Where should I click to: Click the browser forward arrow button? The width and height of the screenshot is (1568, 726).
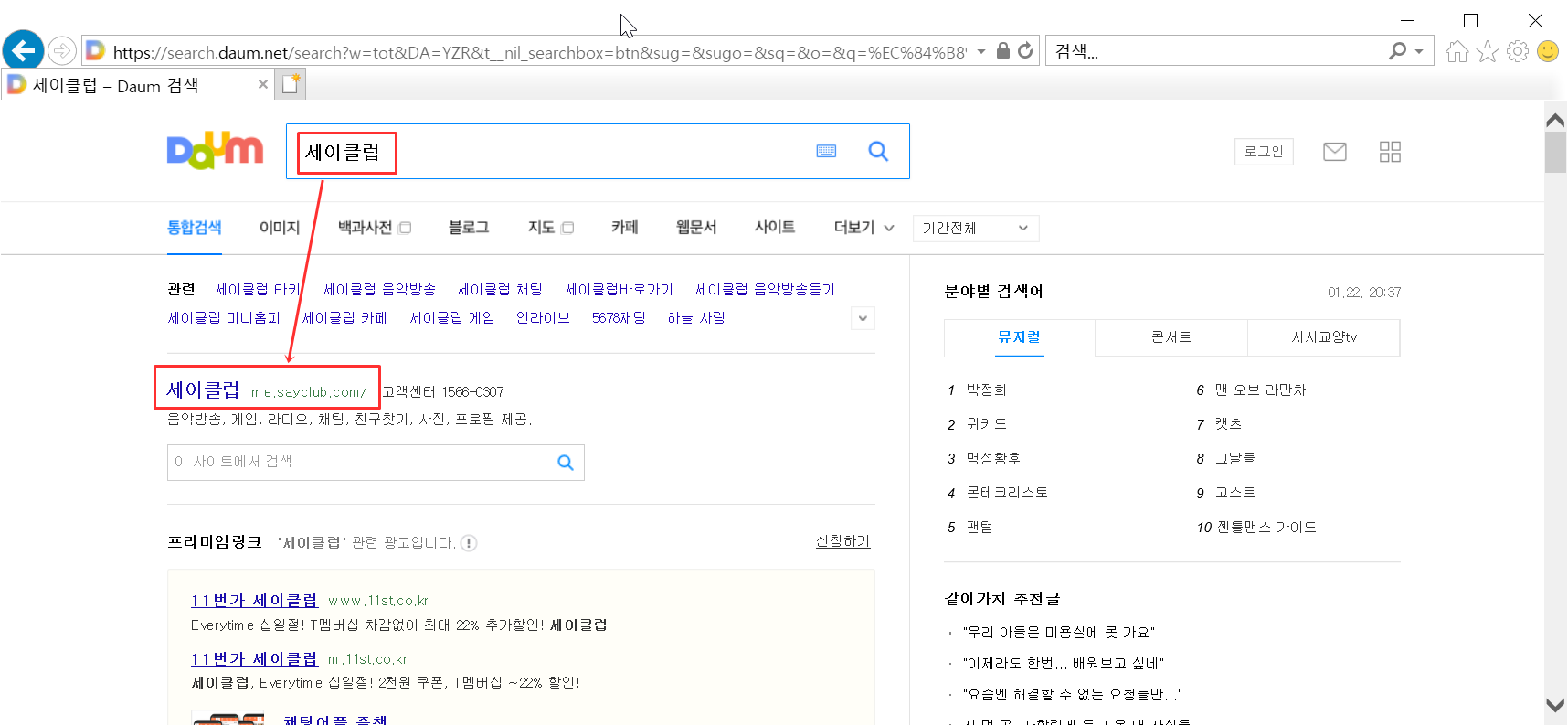[62, 50]
